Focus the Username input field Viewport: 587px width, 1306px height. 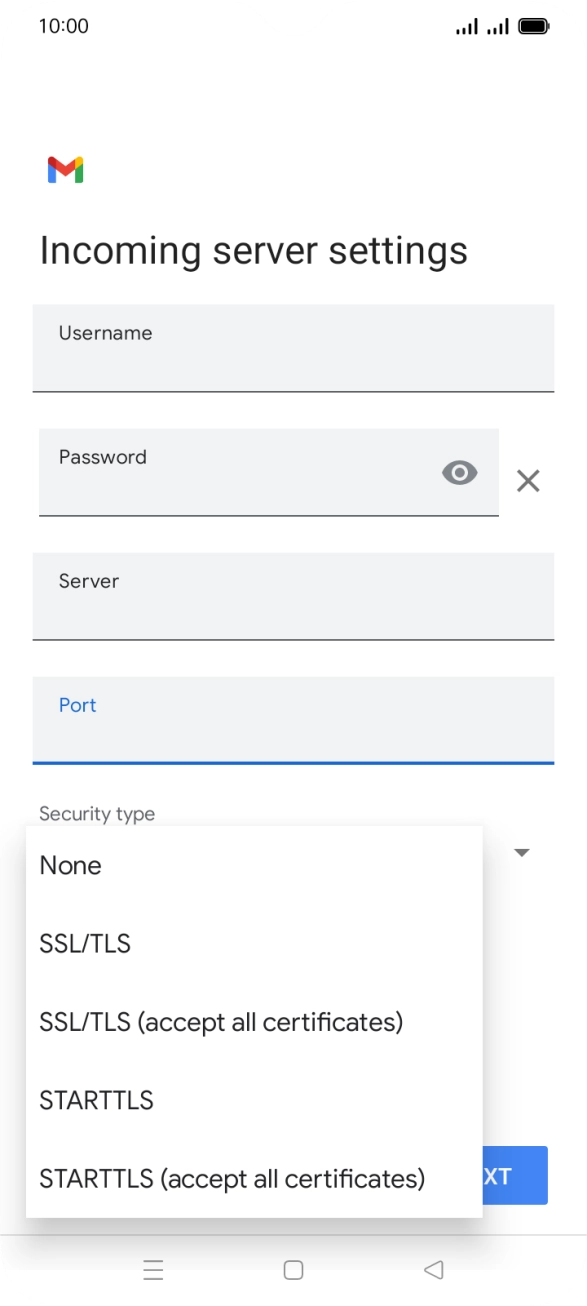(x=293, y=348)
